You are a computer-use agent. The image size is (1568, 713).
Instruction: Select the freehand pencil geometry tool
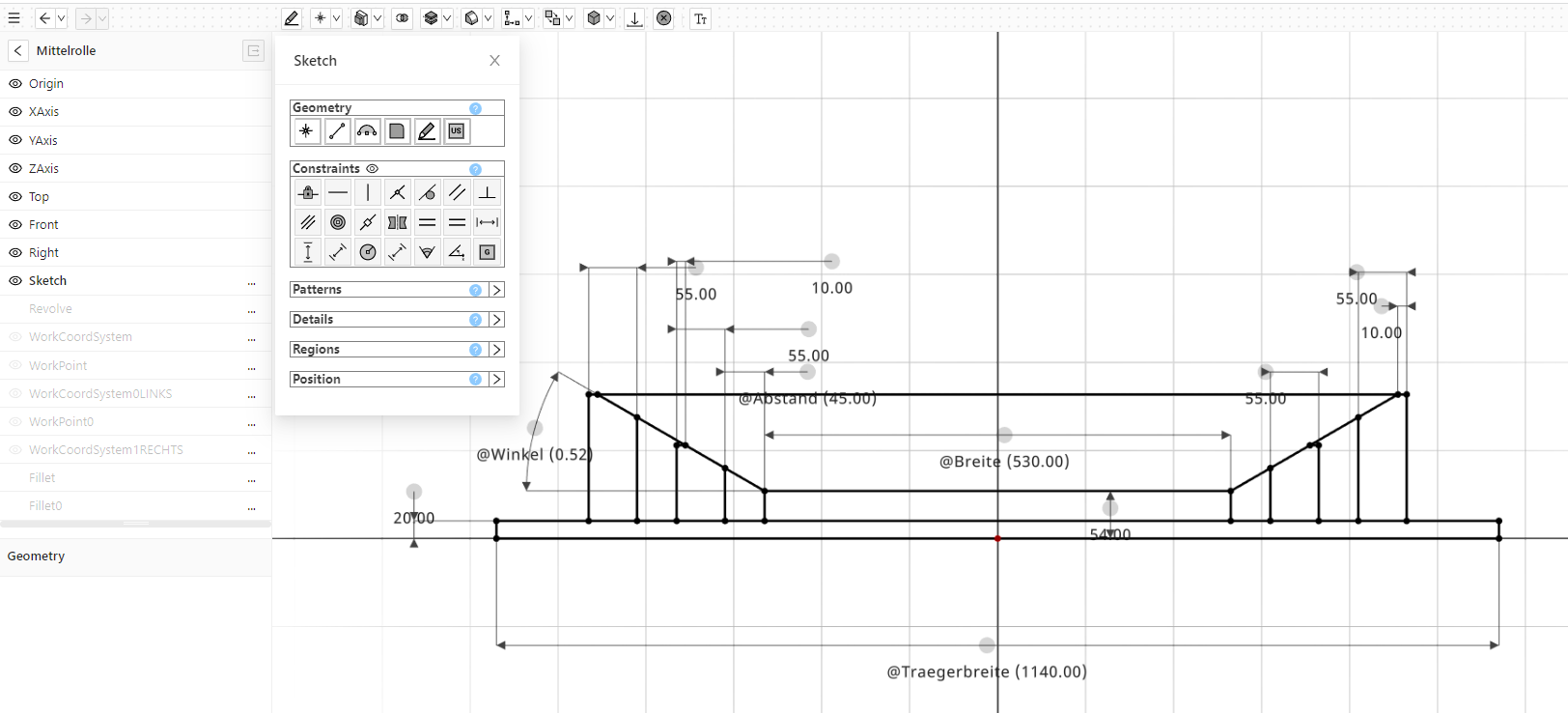[427, 131]
